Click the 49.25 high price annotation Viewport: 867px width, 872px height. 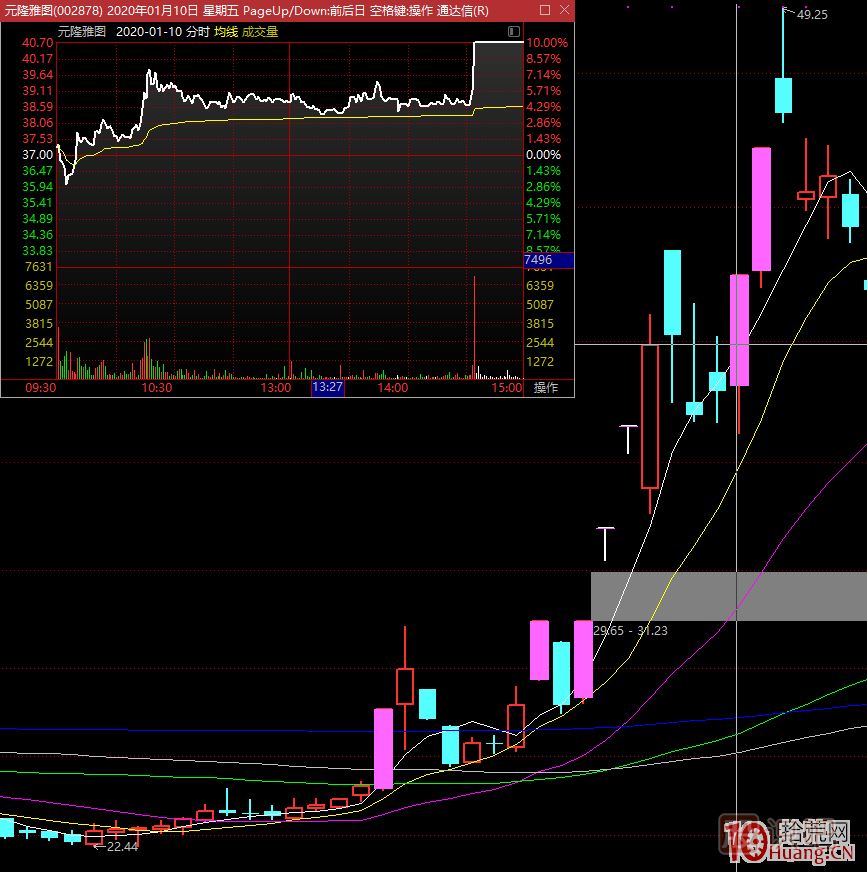(x=811, y=15)
